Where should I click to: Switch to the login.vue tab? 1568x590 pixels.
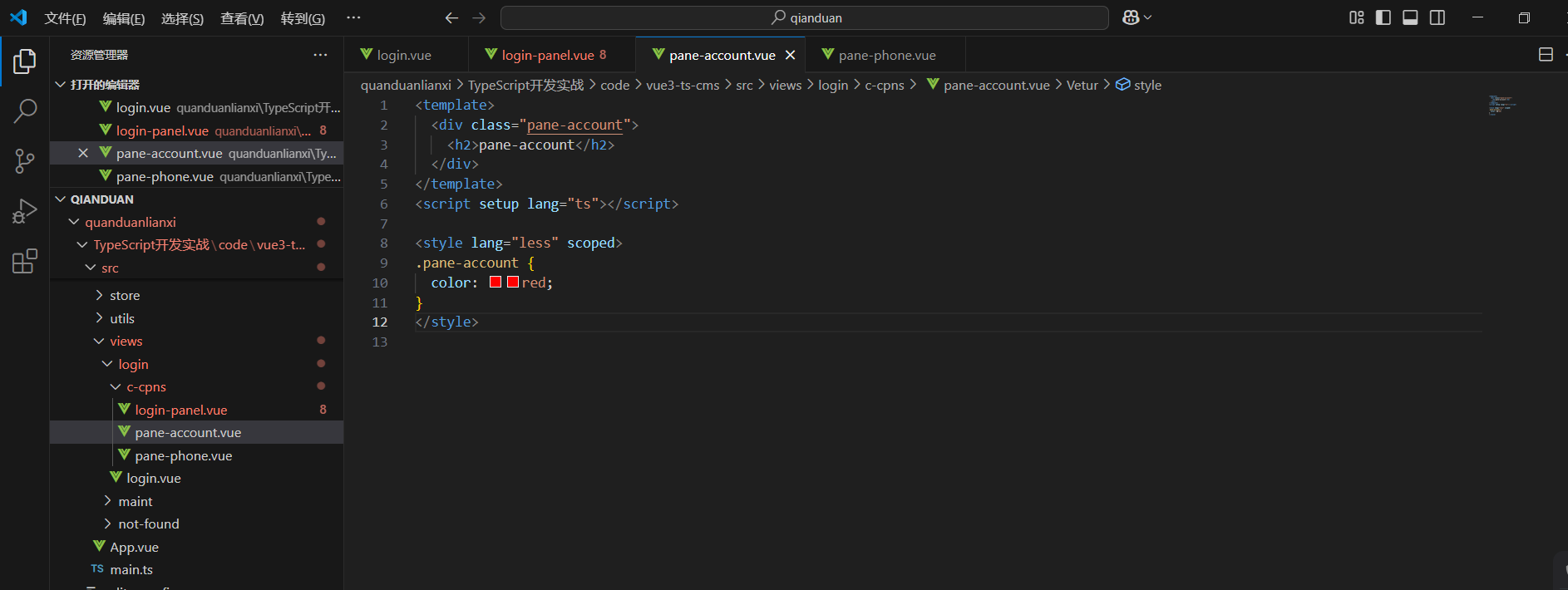(x=404, y=55)
